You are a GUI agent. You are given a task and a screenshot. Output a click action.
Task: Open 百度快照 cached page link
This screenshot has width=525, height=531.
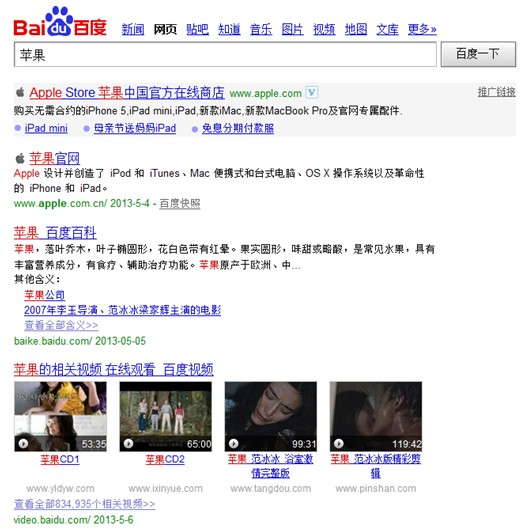pyautogui.click(x=180, y=204)
